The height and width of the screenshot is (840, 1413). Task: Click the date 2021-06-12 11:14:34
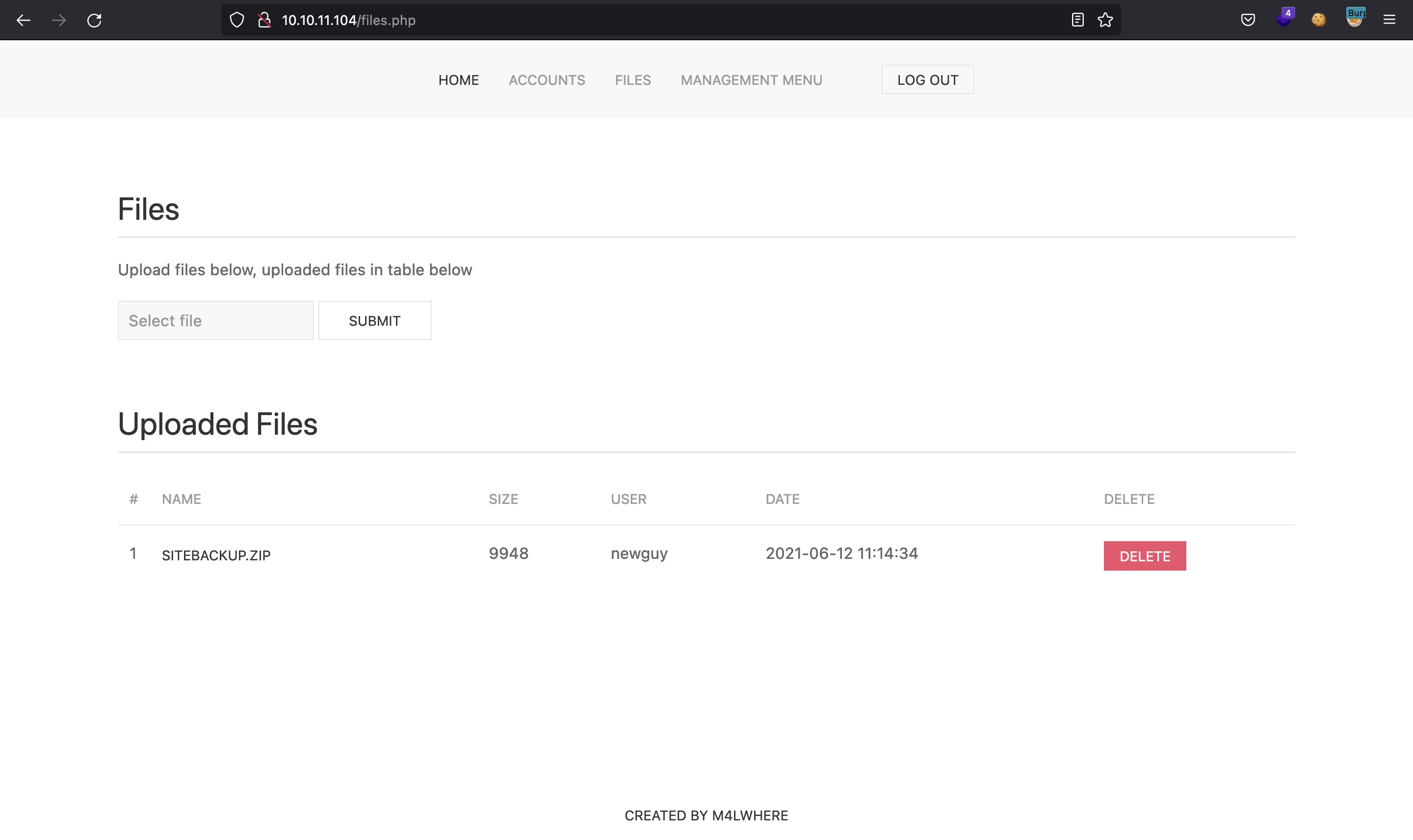(841, 553)
